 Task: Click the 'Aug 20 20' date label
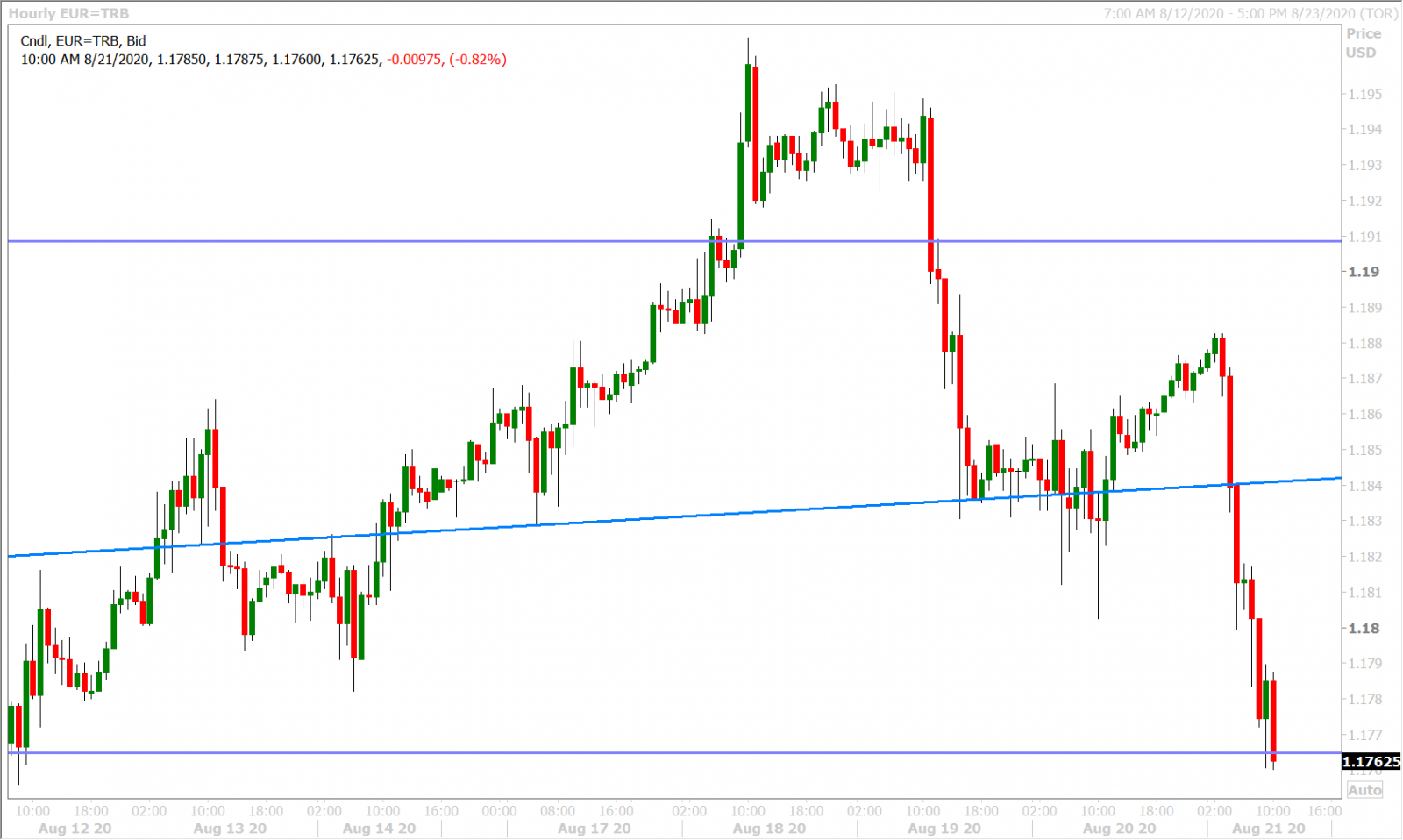(x=1119, y=829)
